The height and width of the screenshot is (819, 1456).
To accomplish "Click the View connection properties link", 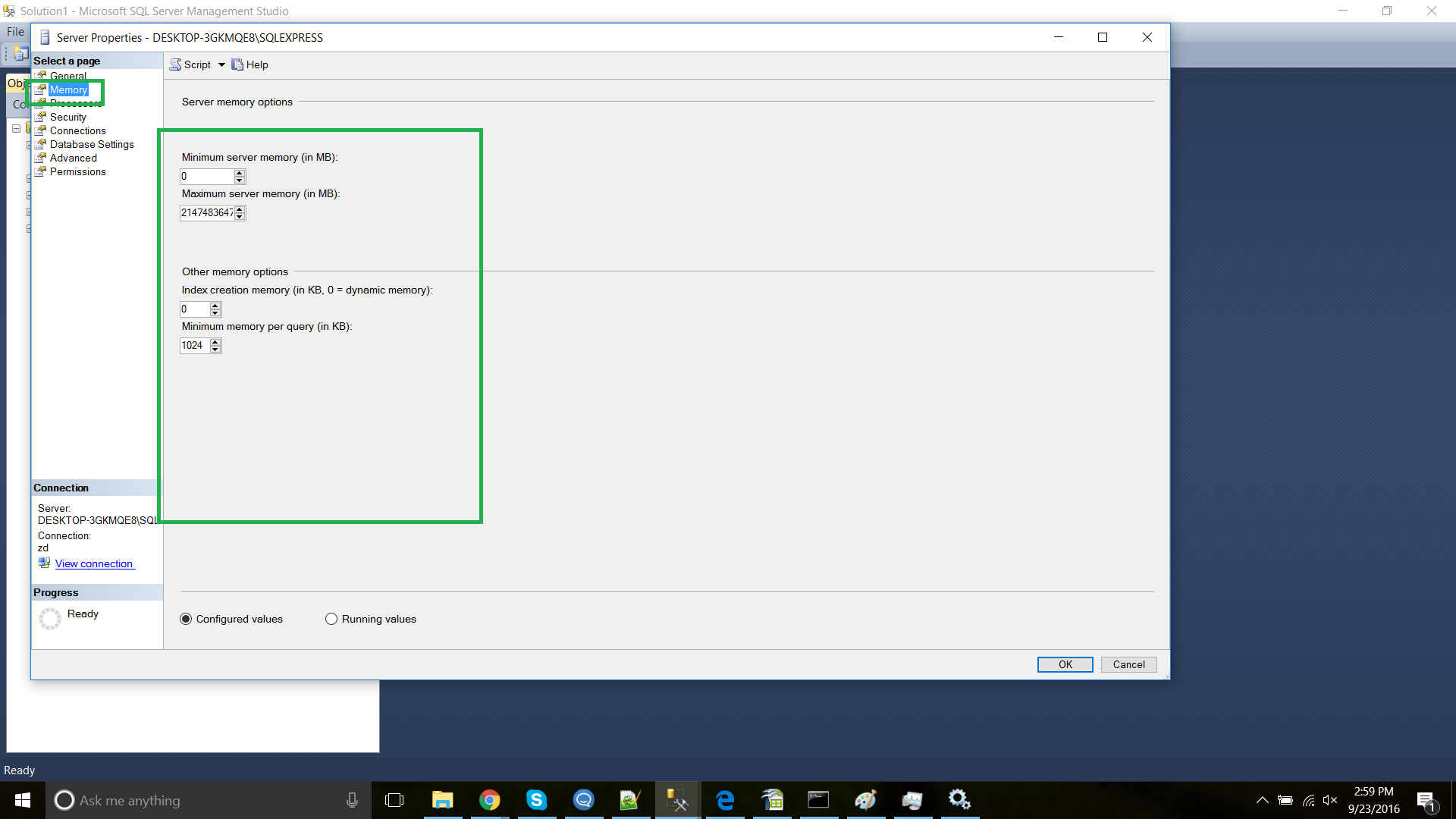I will coord(94,563).
